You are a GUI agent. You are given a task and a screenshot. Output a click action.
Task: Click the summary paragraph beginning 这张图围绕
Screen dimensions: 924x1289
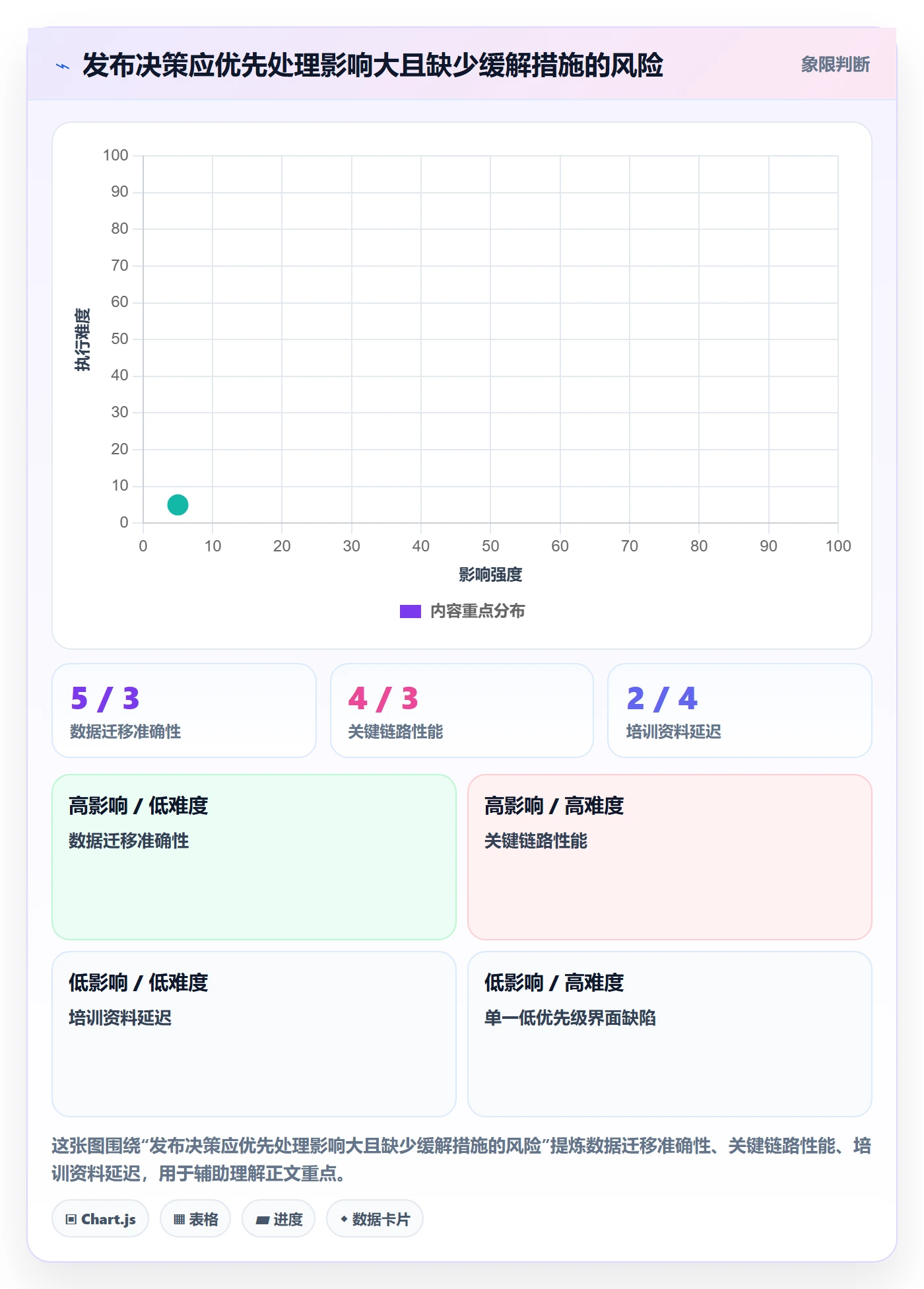(x=461, y=1160)
